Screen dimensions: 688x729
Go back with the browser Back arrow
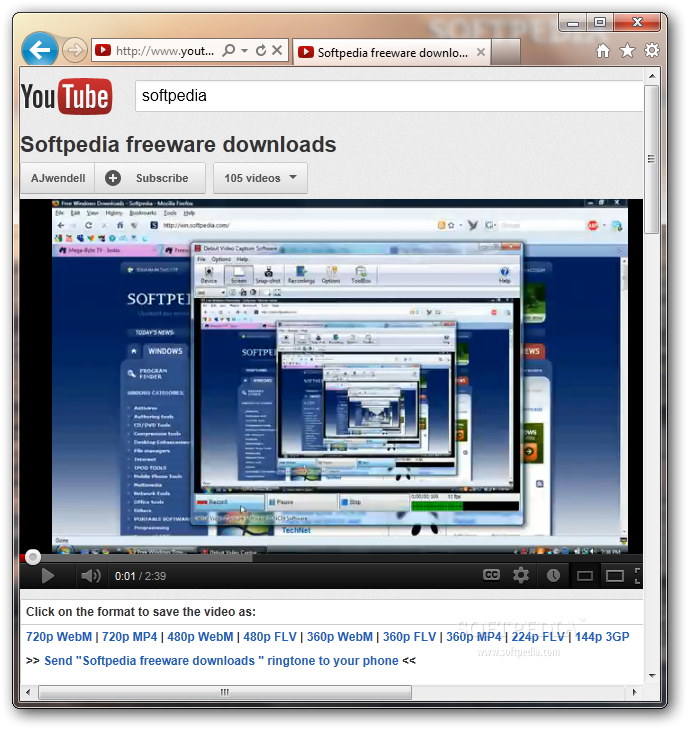coord(40,49)
